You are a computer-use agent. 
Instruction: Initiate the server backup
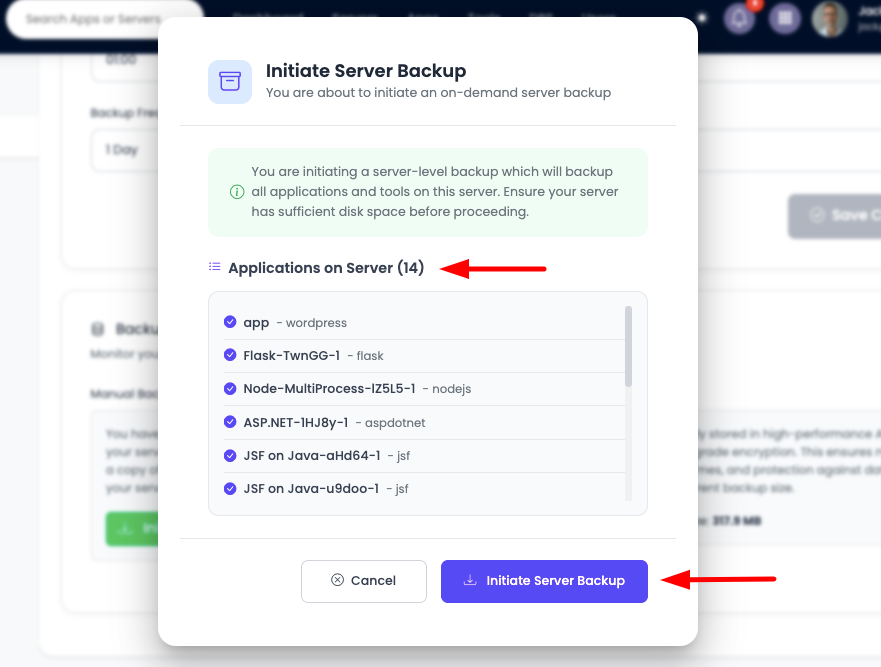pyautogui.click(x=544, y=581)
